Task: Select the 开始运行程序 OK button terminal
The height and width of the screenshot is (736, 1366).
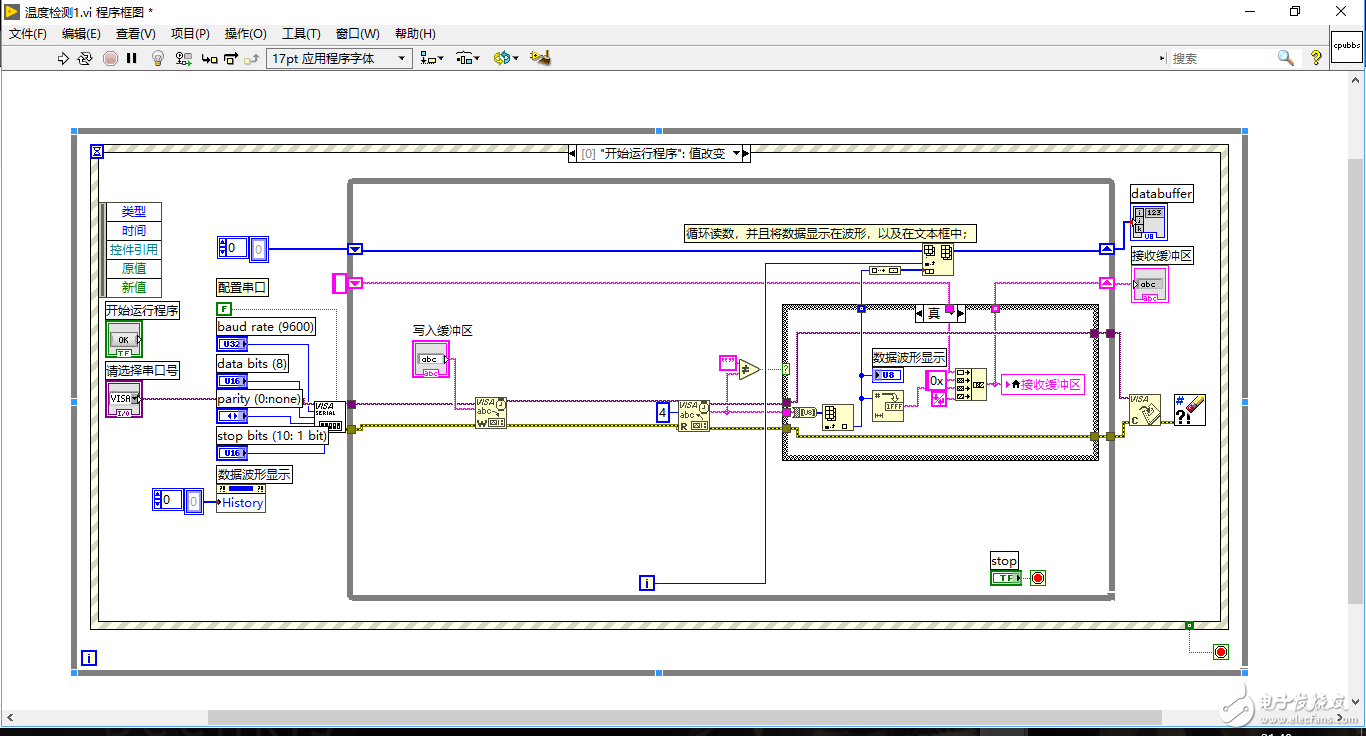Action: tap(125, 339)
